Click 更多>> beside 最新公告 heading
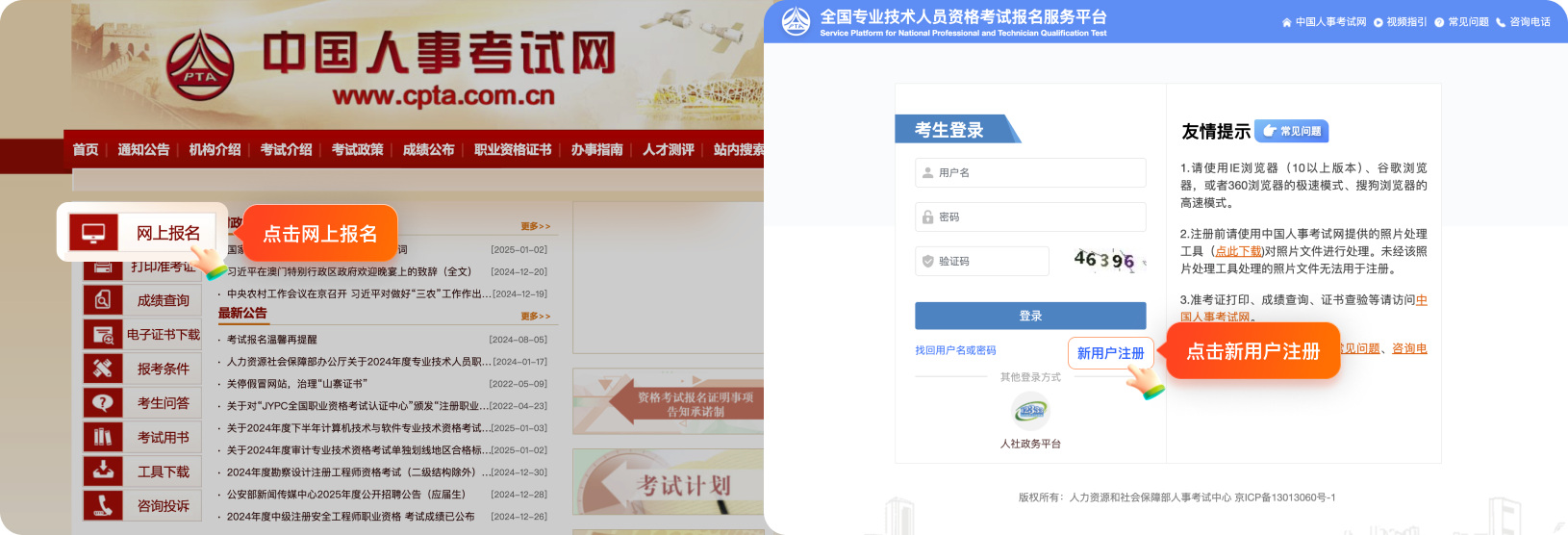Screen dimensions: 1568x535 click(536, 316)
